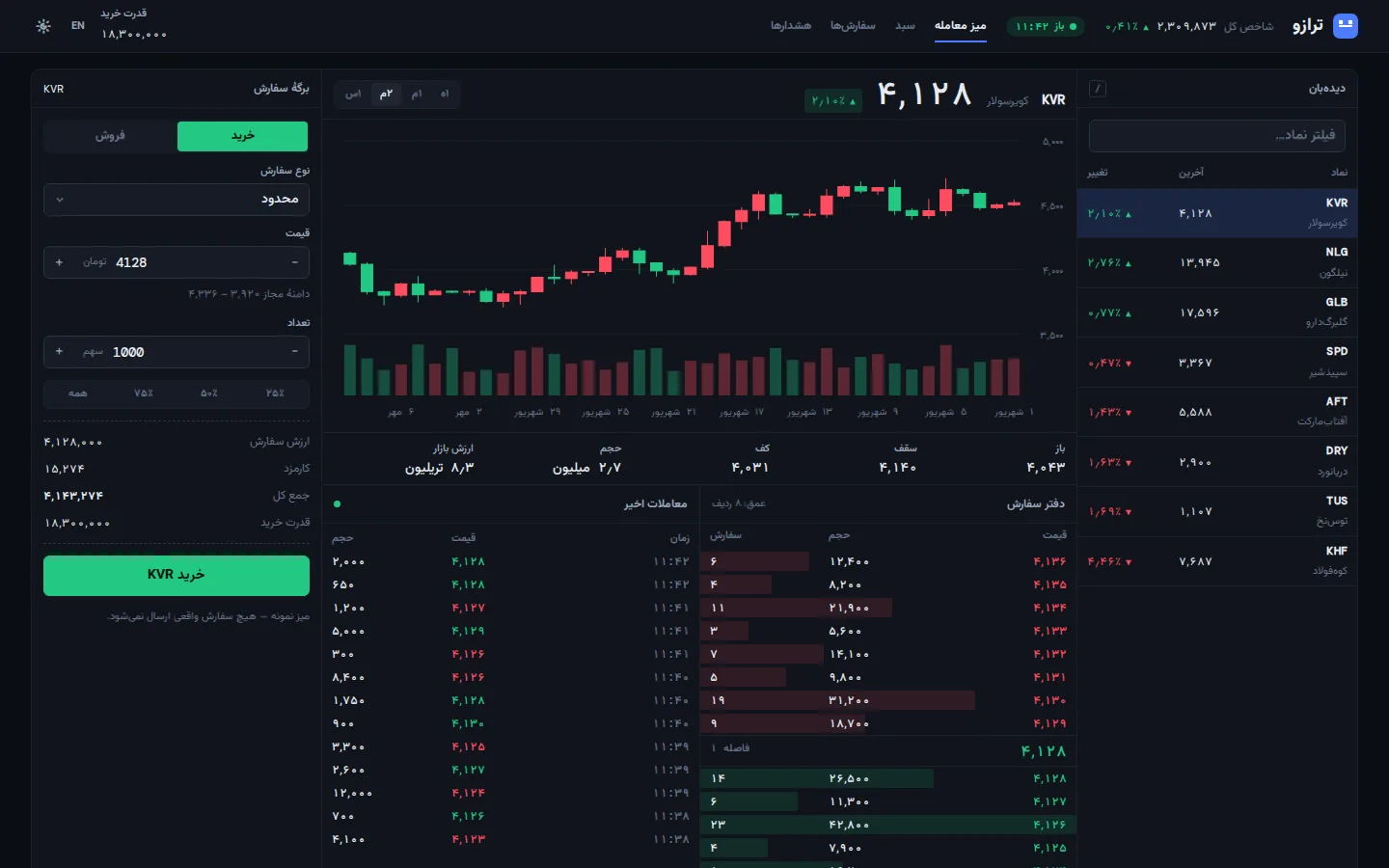Open the هشدارها tab
This screenshot has height=868, width=1389.
(791, 26)
